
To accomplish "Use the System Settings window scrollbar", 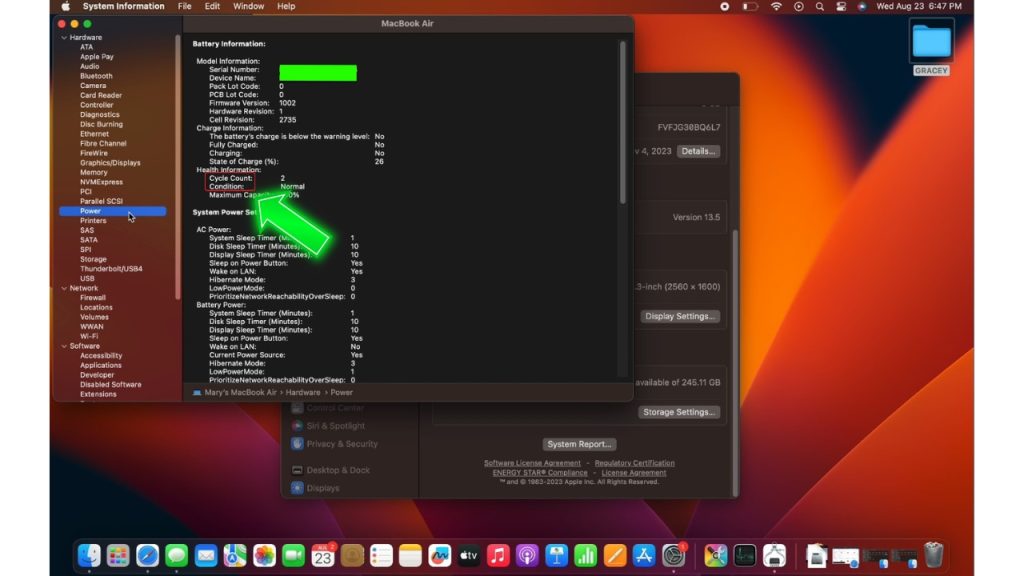I will 734,362.
